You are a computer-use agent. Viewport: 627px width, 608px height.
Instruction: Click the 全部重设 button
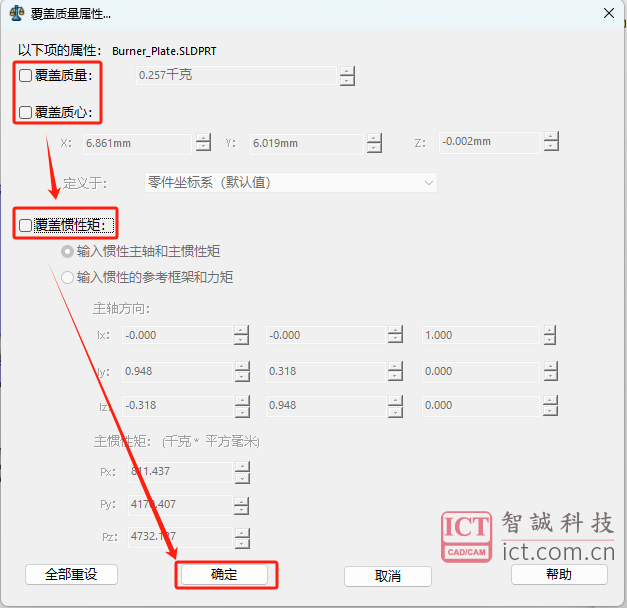[71, 575]
